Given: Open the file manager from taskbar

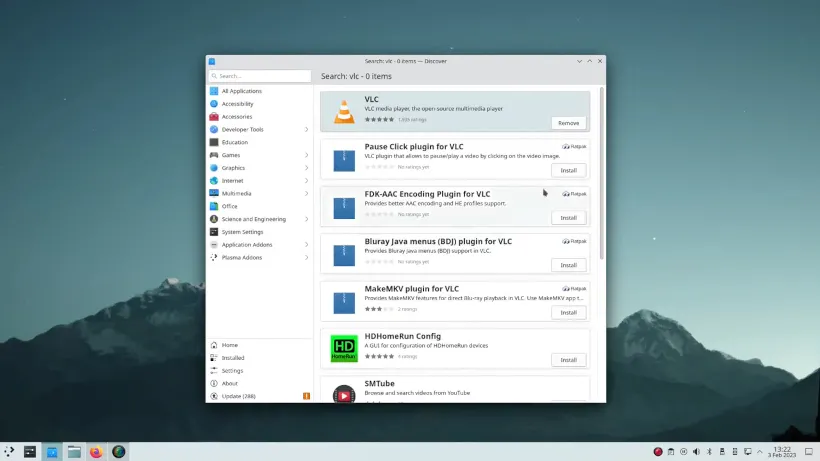Looking at the screenshot, I should click(74, 452).
